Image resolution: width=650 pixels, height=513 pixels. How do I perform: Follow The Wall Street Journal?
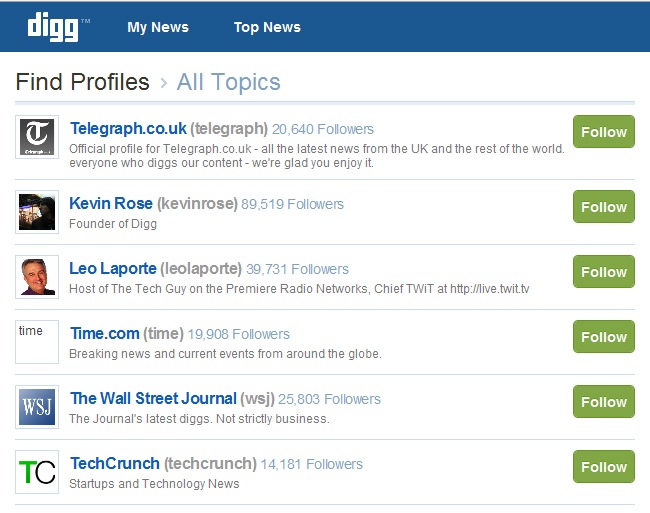[x=603, y=402]
